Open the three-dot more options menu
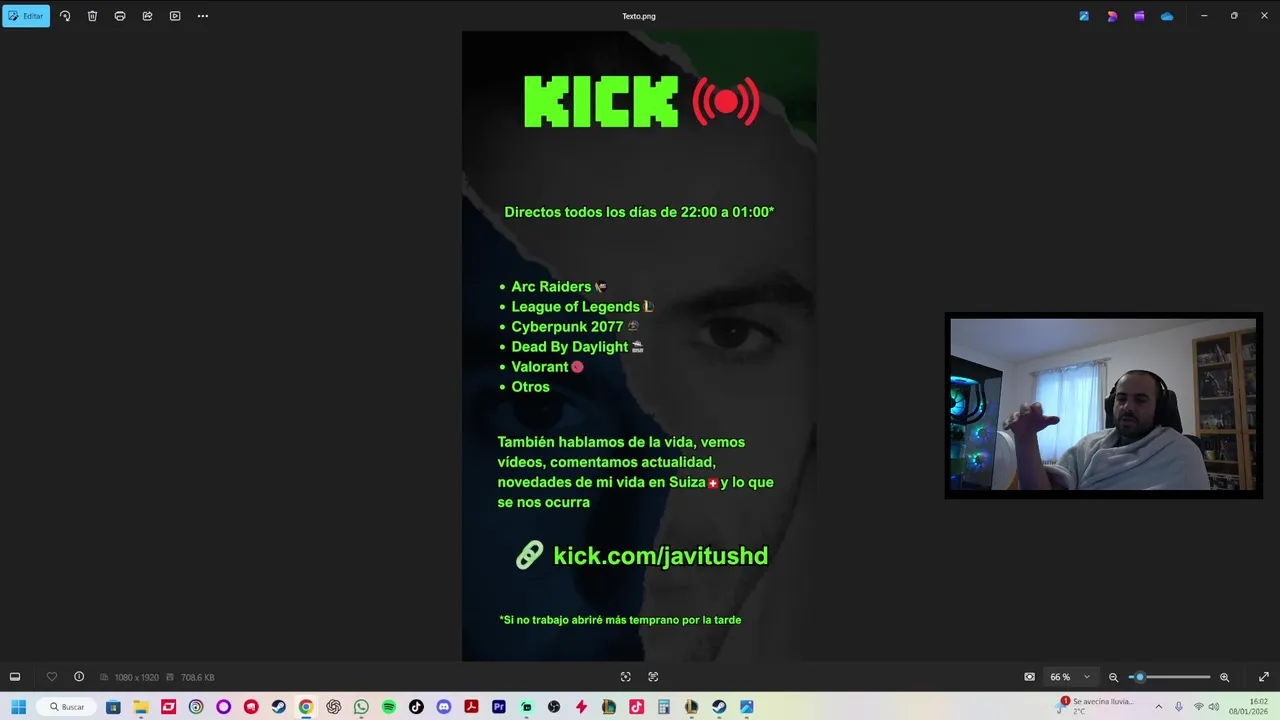Viewport: 1280px width, 720px height. pyautogui.click(x=203, y=16)
